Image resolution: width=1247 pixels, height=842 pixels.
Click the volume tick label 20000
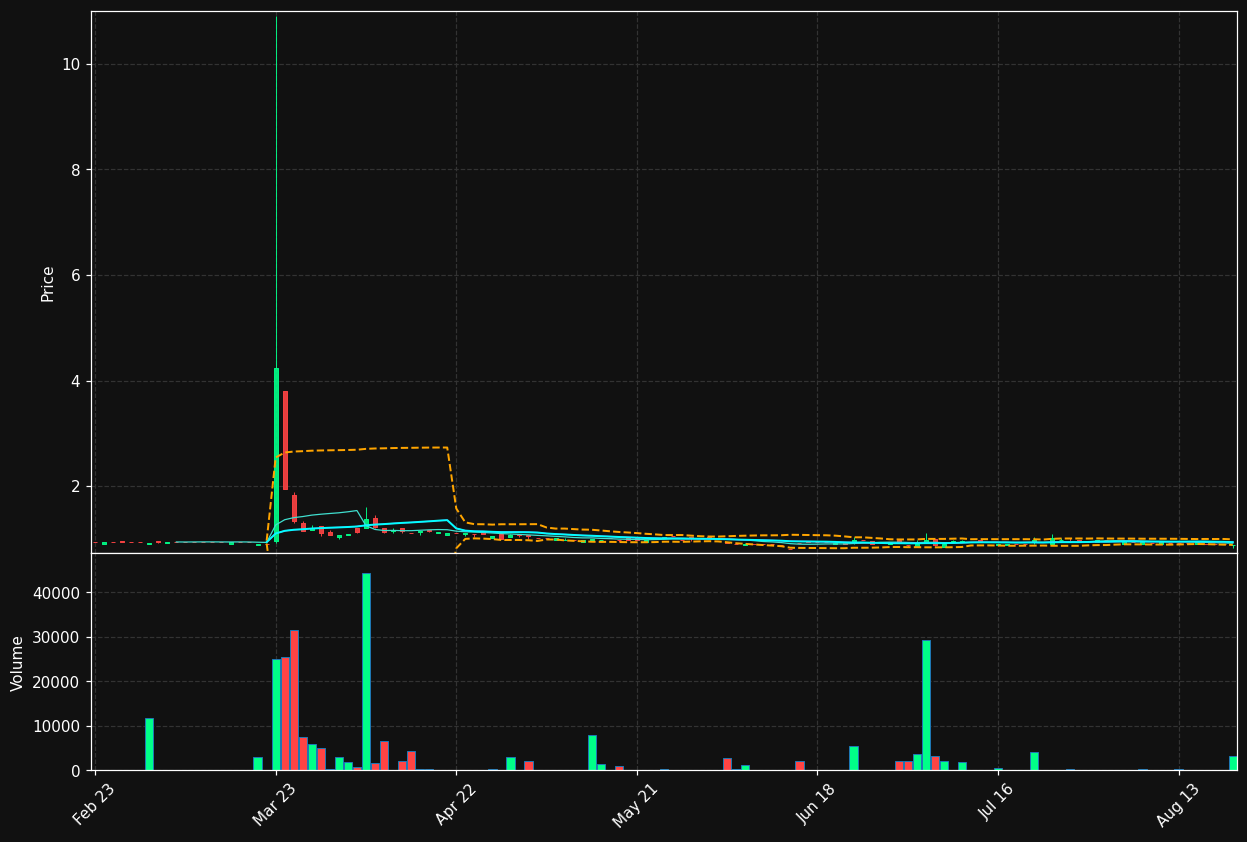point(57,682)
